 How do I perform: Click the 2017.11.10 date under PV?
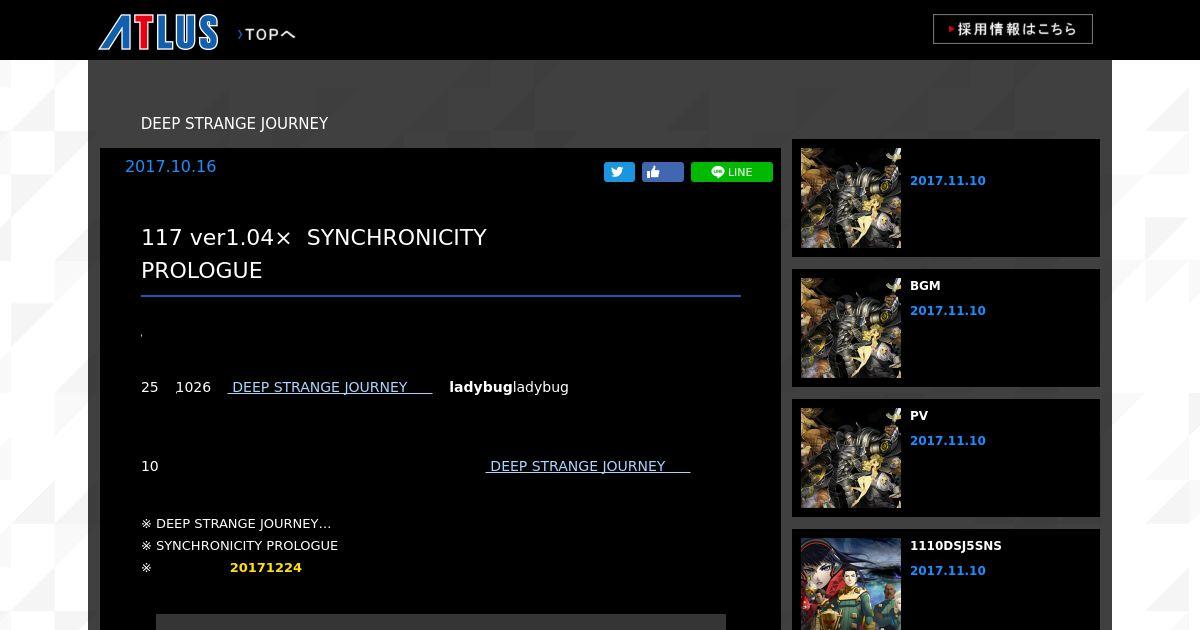click(x=948, y=441)
